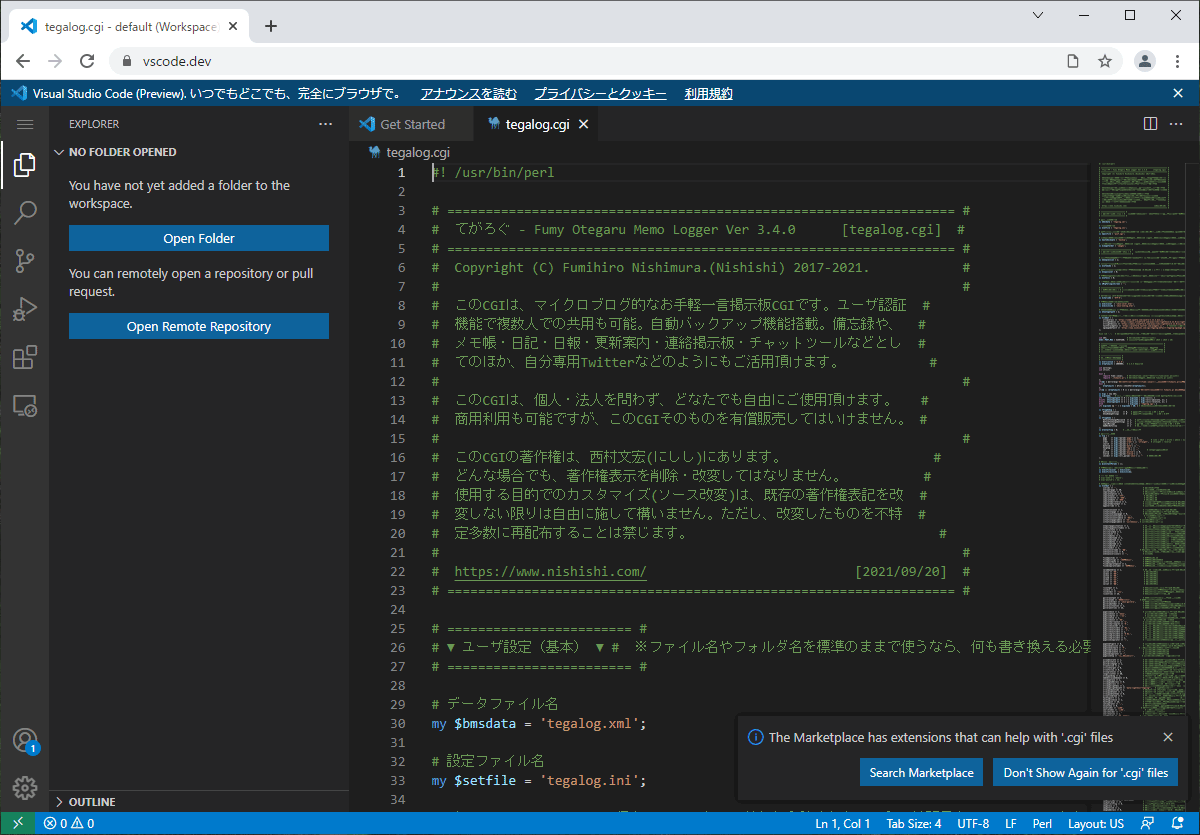Open problems panel from errors and warnings count
The height and width of the screenshot is (835, 1200).
69,823
